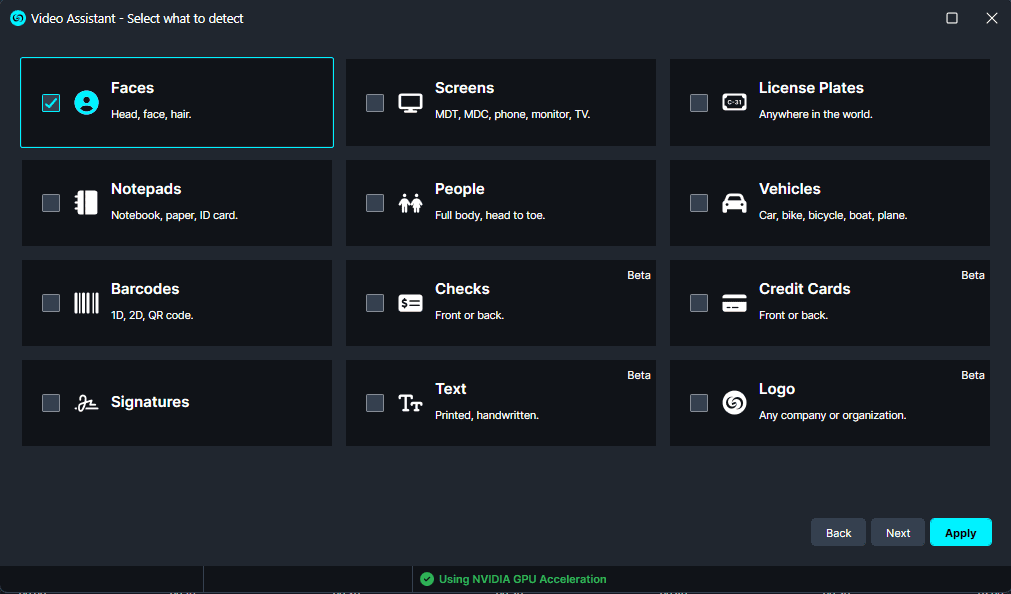Click the Screens monitor icon
The image size is (1011, 594).
click(411, 102)
